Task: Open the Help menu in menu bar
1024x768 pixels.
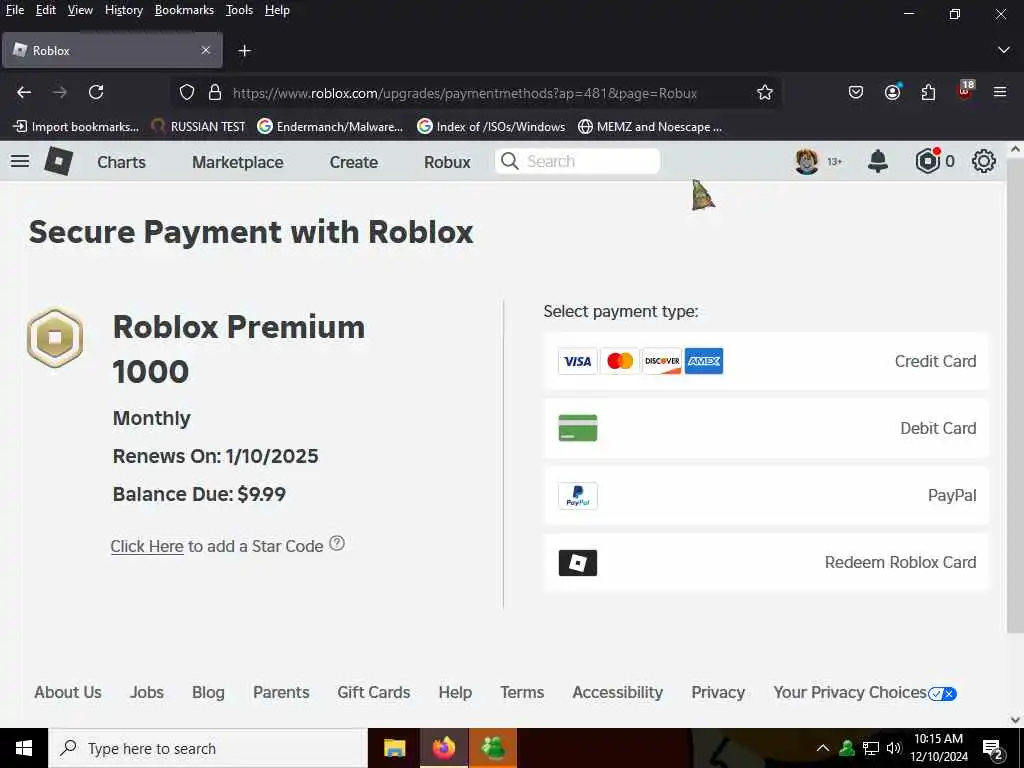Action: (x=277, y=10)
